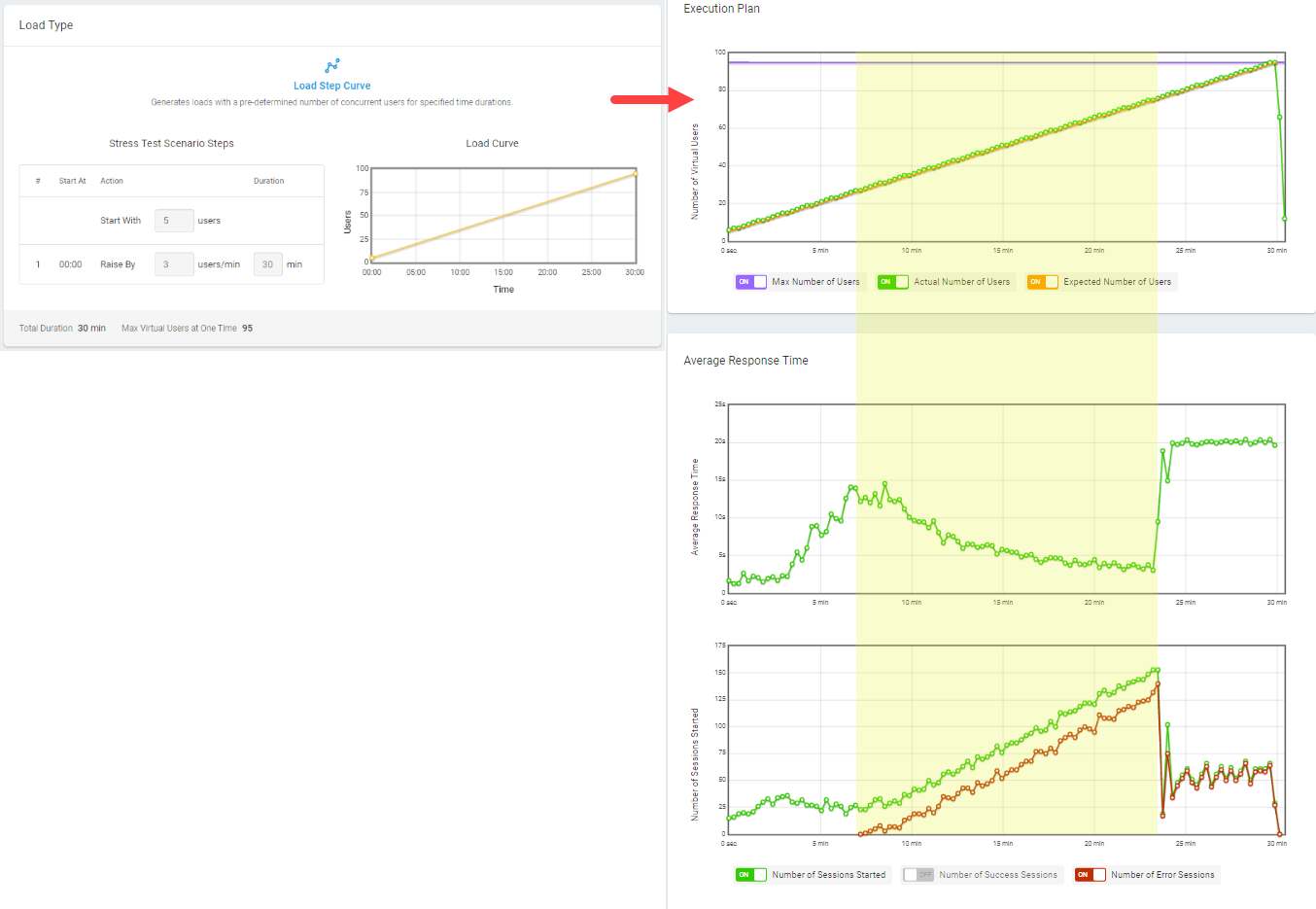Toggle Expected Number of Users series

click(x=1043, y=282)
